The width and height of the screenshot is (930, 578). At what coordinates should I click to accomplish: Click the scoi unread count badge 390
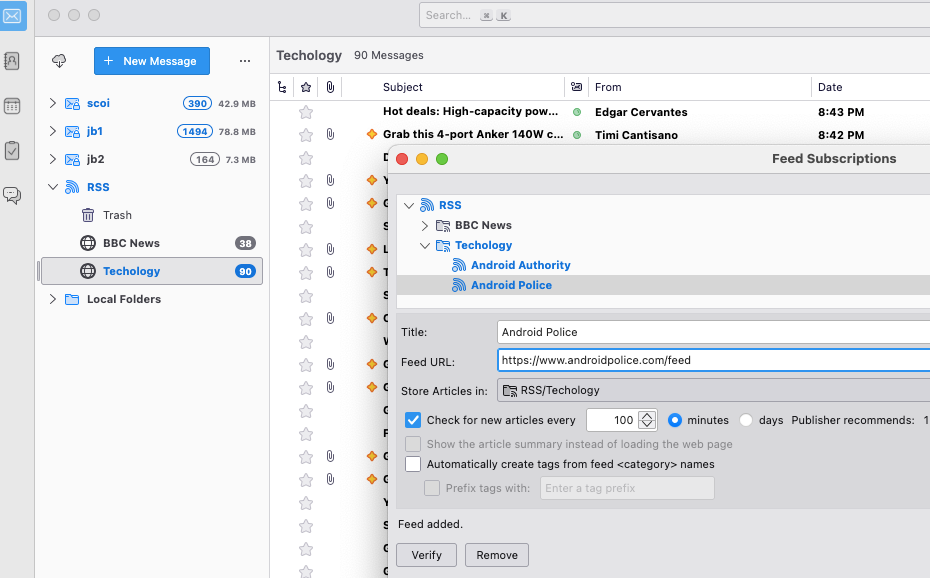[198, 104]
